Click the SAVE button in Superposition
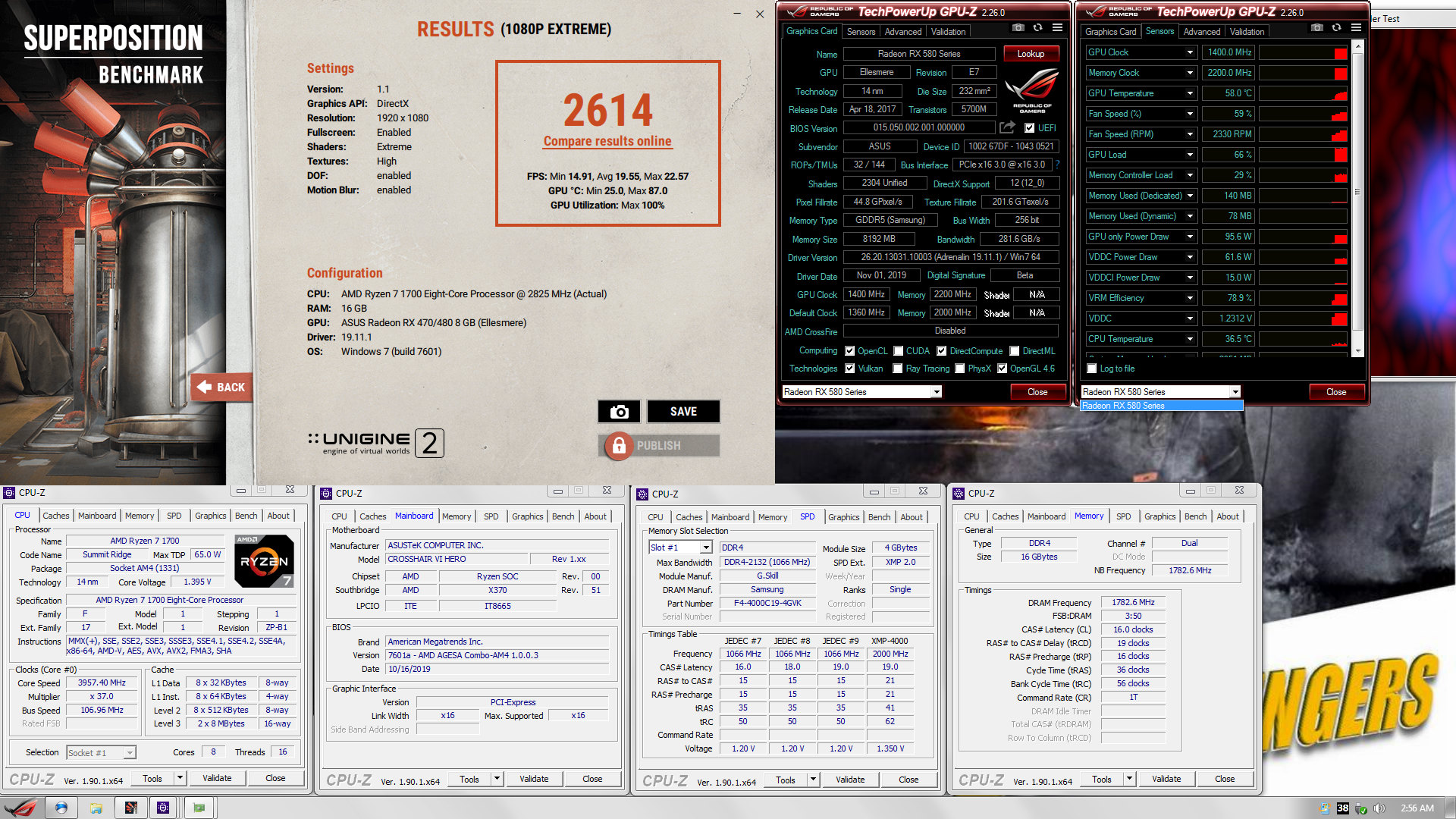Viewport: 1456px width, 819px height. tap(683, 412)
